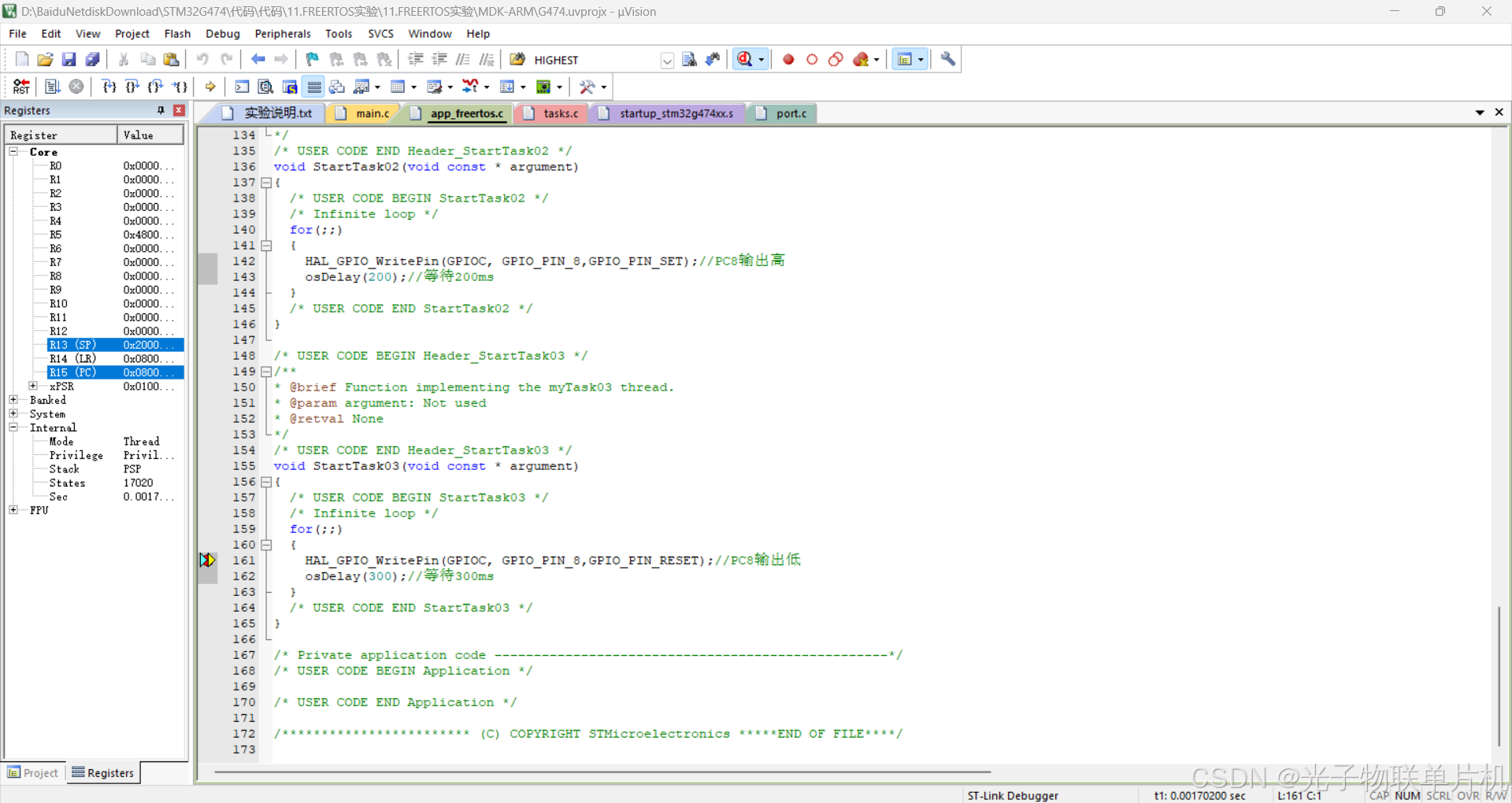This screenshot has height=803, width=1512.
Task: Open the Disassembly Window icon
Action: pyautogui.click(x=265, y=87)
